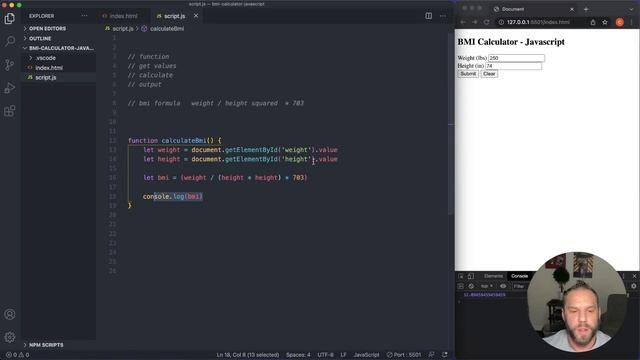The width and height of the screenshot is (640, 360).
Task: Click the Submit button on the page
Action: (x=468, y=74)
